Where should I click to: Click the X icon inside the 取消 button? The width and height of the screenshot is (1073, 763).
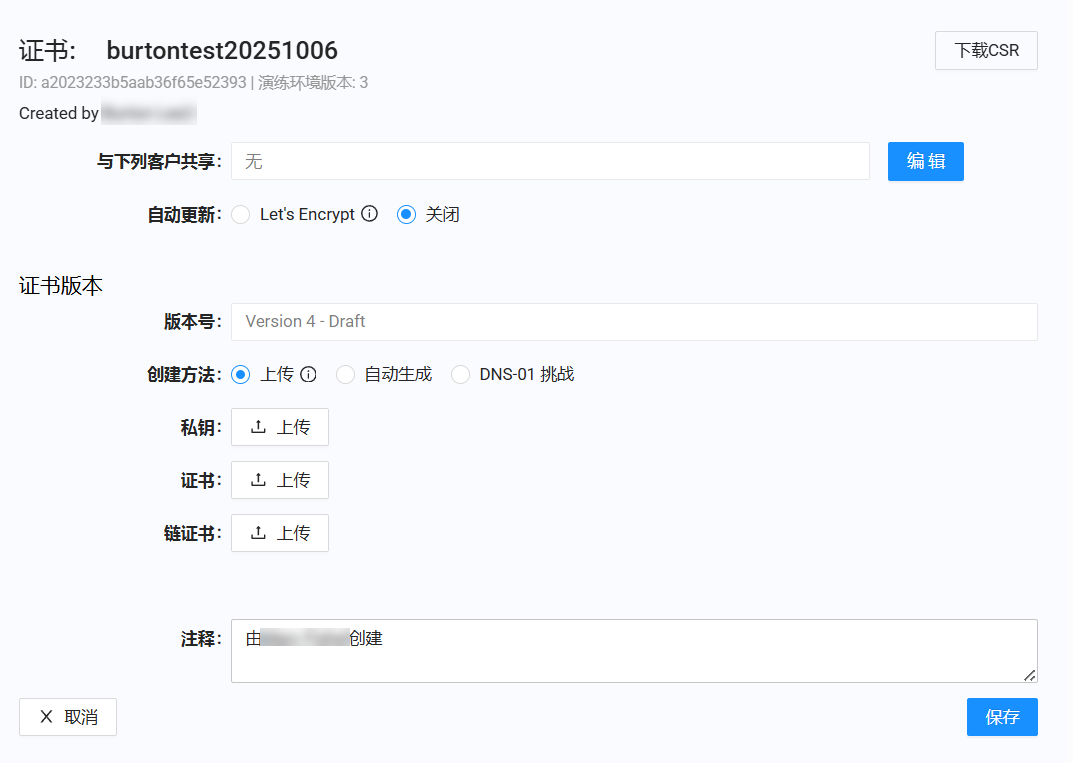(x=46, y=717)
